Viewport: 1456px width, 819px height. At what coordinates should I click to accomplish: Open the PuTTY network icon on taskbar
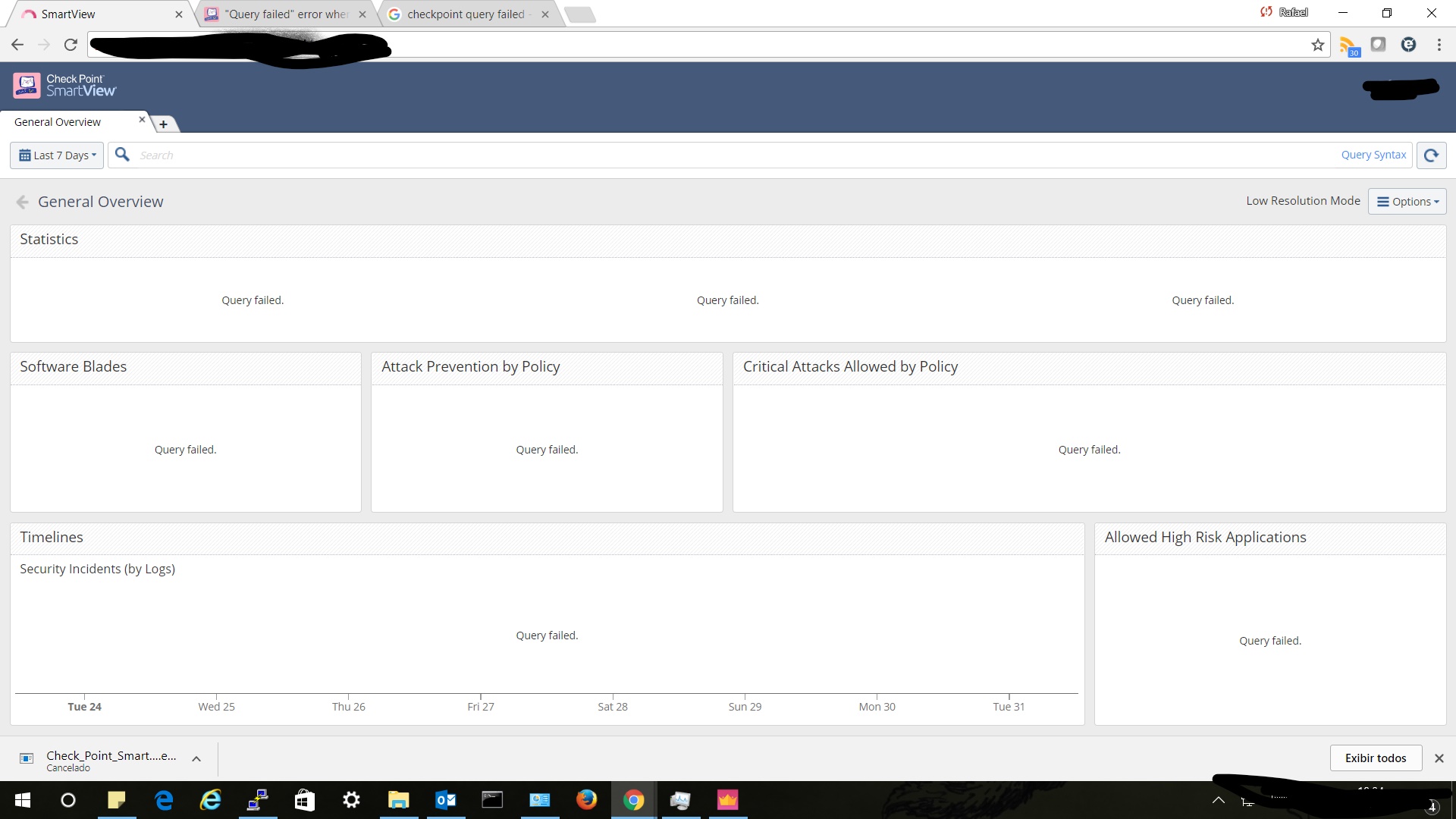coord(258,800)
